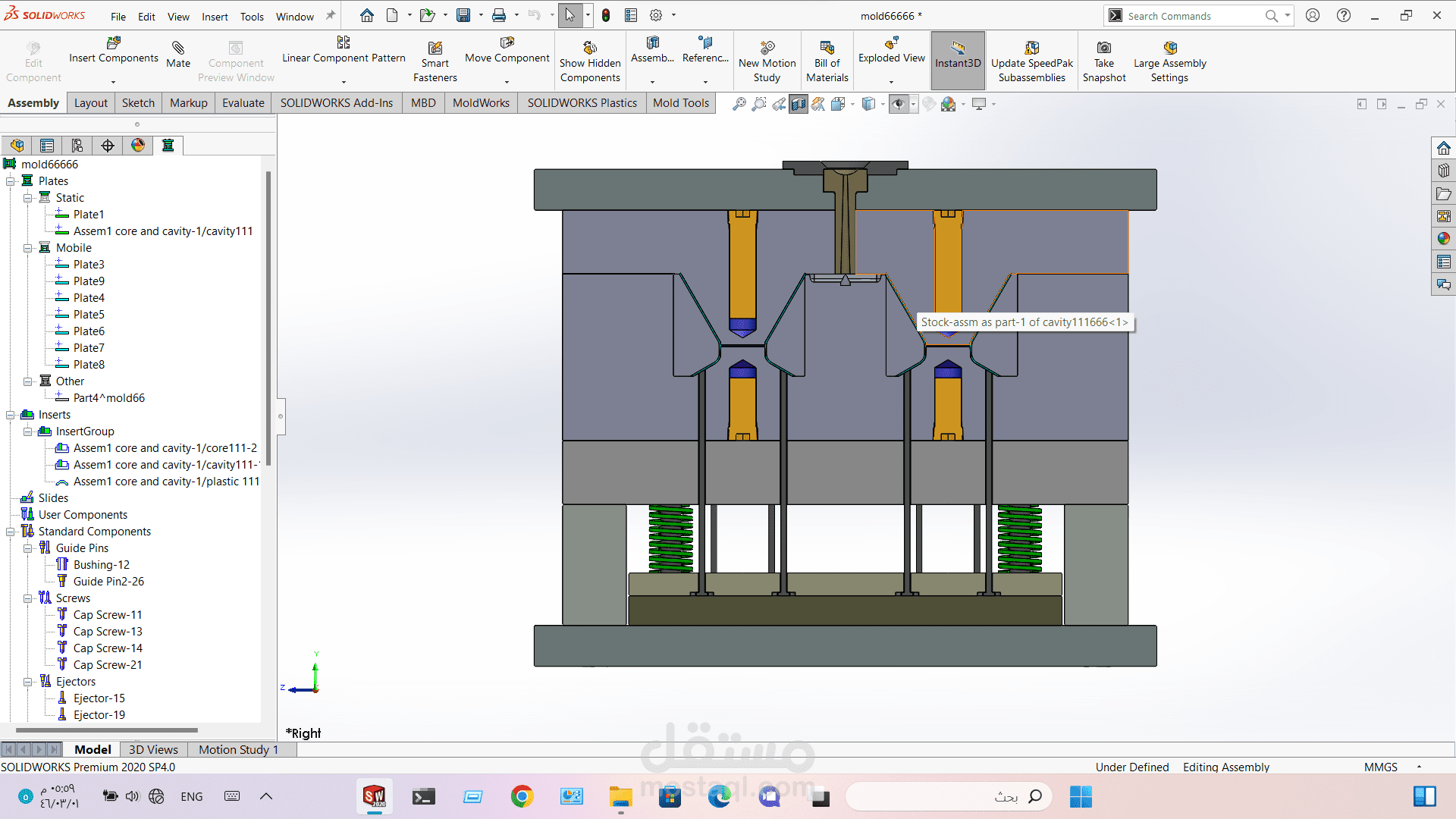Open the Appearances panel in right sidebar

(x=1443, y=239)
